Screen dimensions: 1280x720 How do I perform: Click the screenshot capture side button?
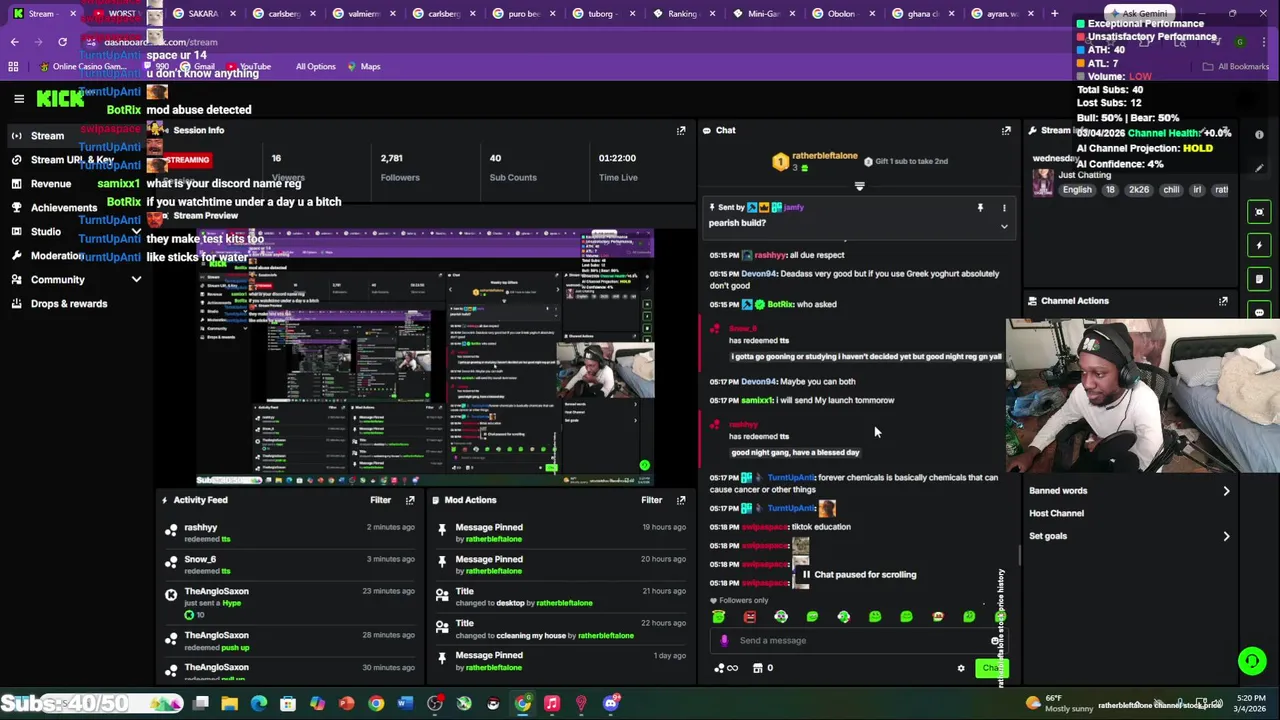pyautogui.click(x=1259, y=211)
